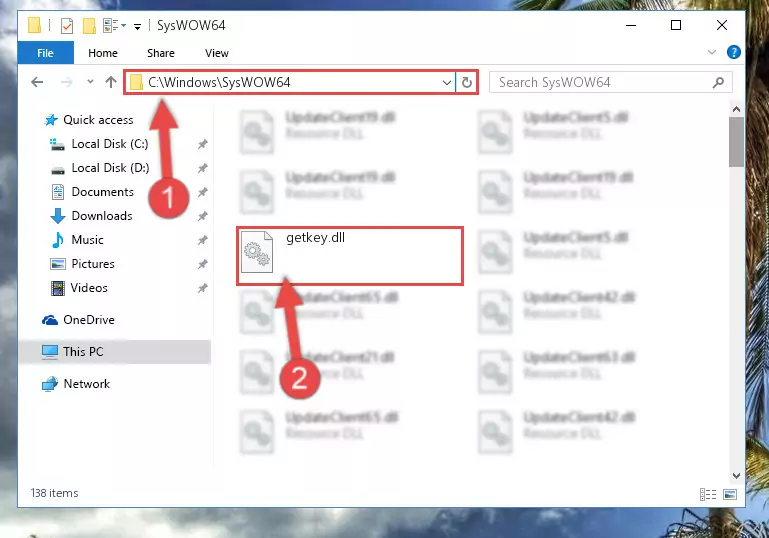Click the Downloads arrow icon in sidebar
The height and width of the screenshot is (538, 769).
57,216
